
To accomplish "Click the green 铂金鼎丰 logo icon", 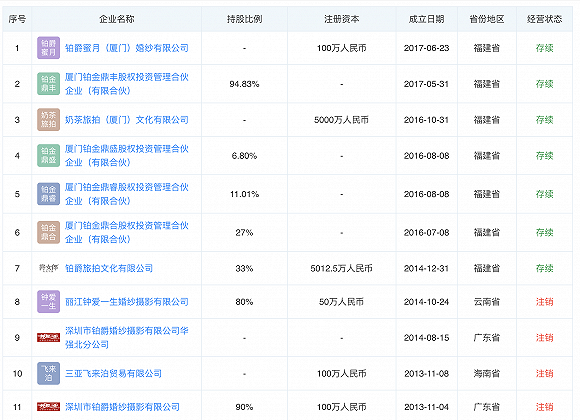I will [x=48, y=84].
